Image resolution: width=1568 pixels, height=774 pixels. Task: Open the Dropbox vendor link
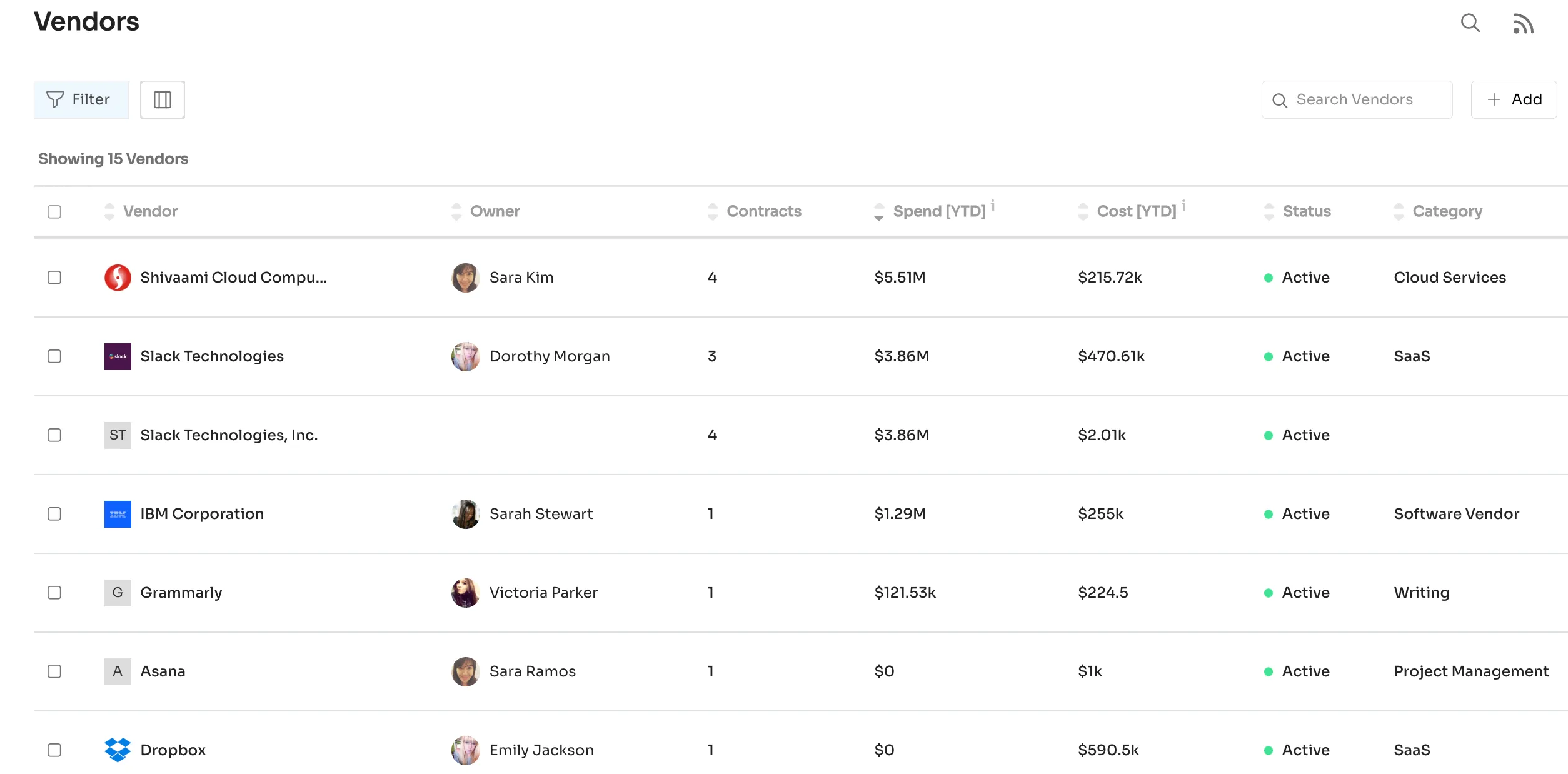pos(173,750)
